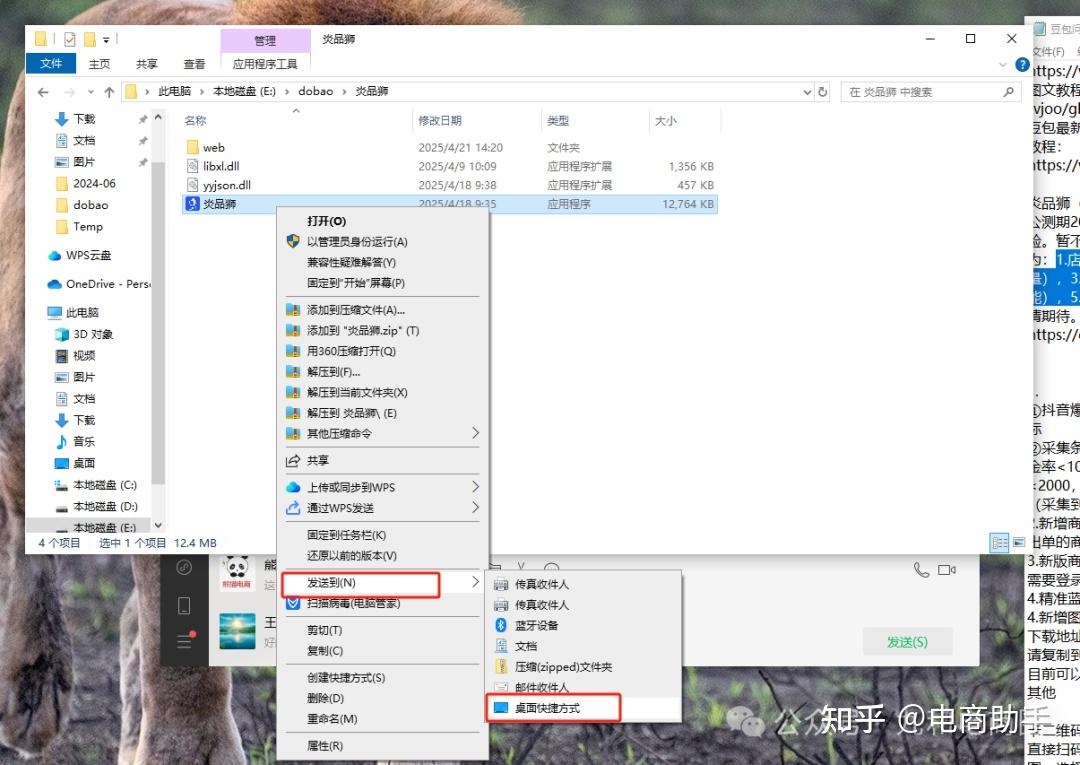Click the Up directory arrow in address bar
Image resolution: width=1080 pixels, height=765 pixels.
[109, 92]
